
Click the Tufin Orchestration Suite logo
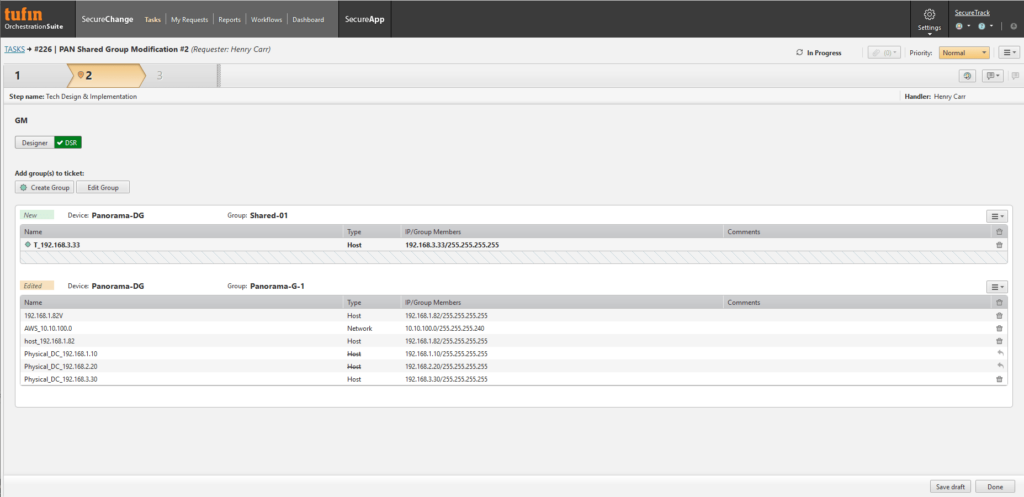click(x=34, y=19)
